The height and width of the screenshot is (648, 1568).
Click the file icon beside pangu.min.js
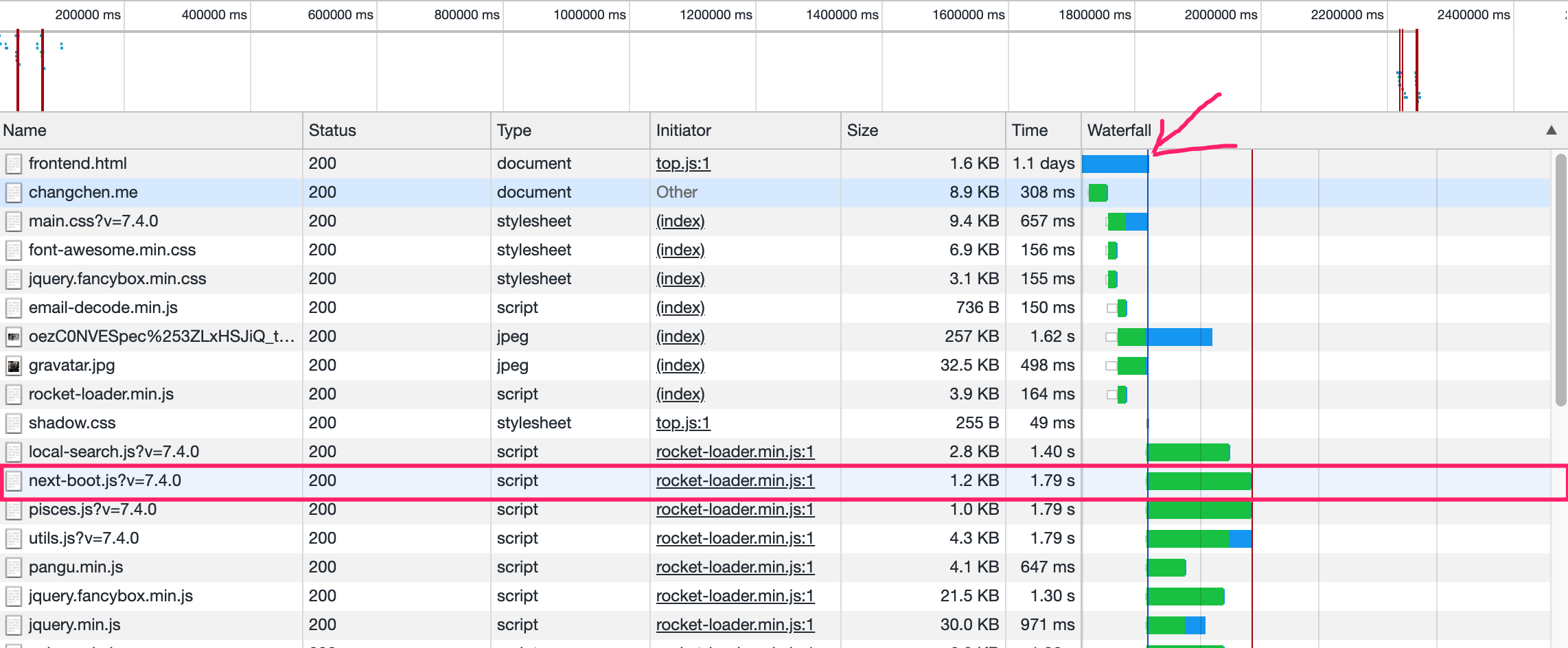click(x=13, y=567)
